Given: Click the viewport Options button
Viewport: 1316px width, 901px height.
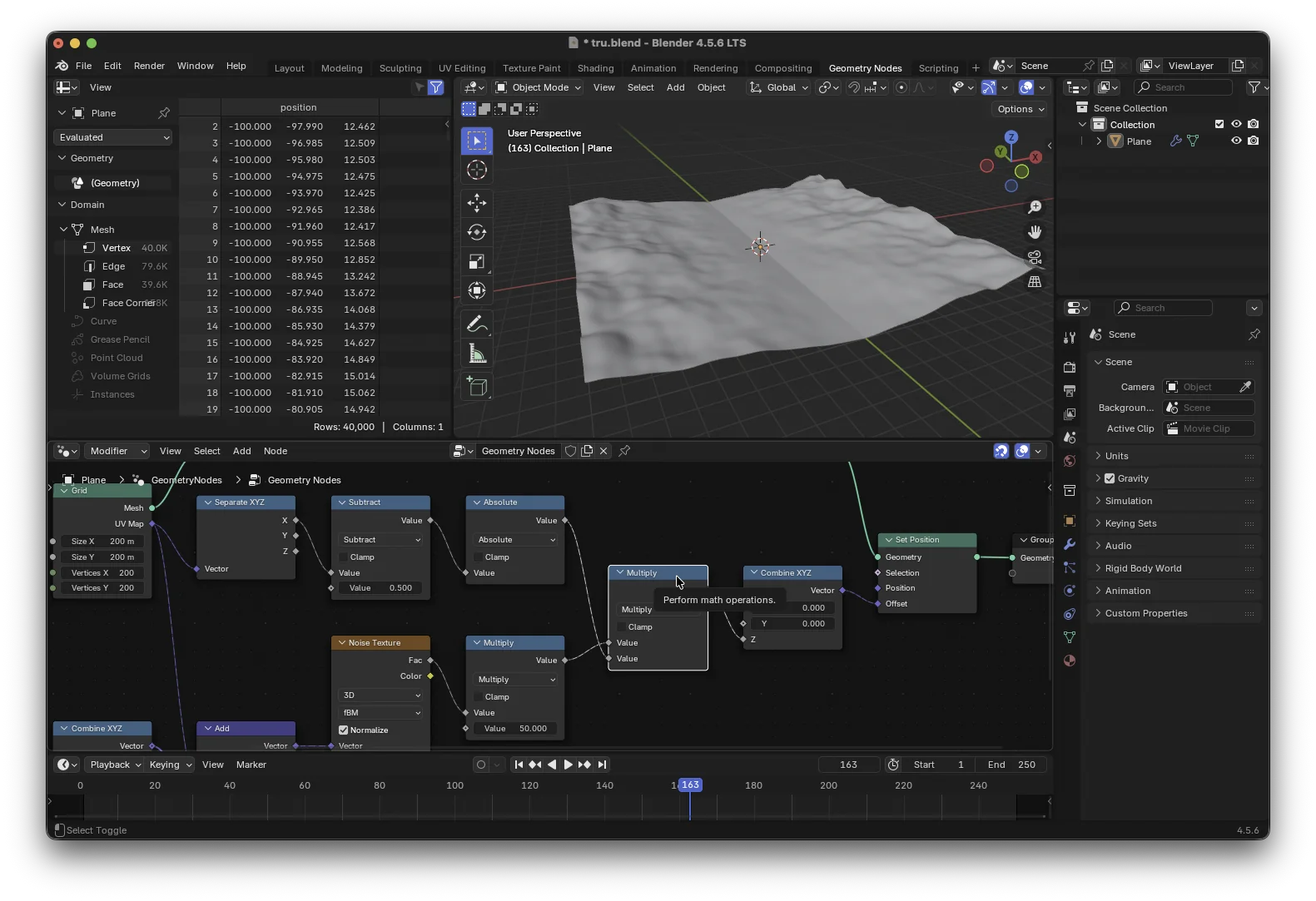Looking at the screenshot, I should click(1020, 109).
